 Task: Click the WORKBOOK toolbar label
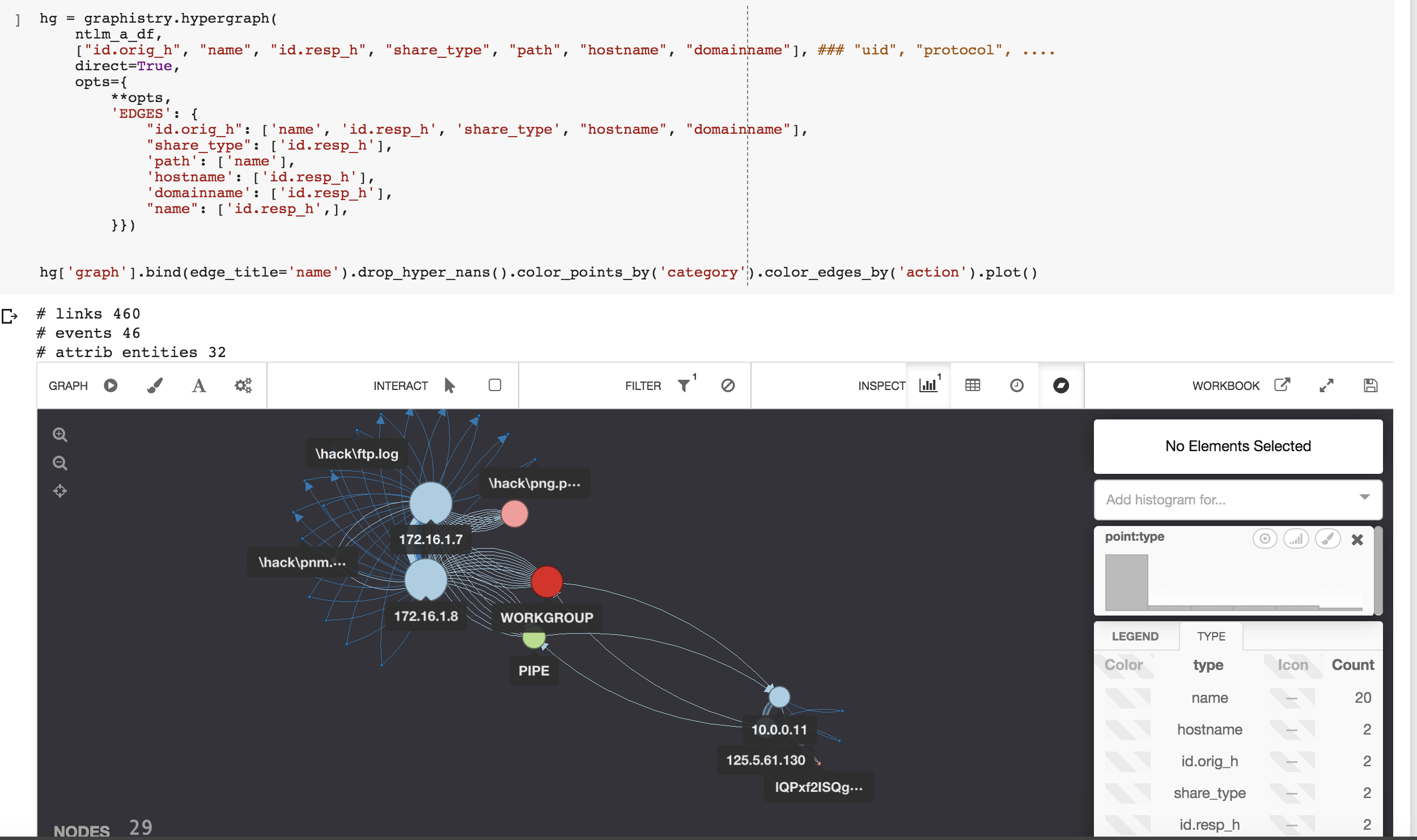(1226, 385)
